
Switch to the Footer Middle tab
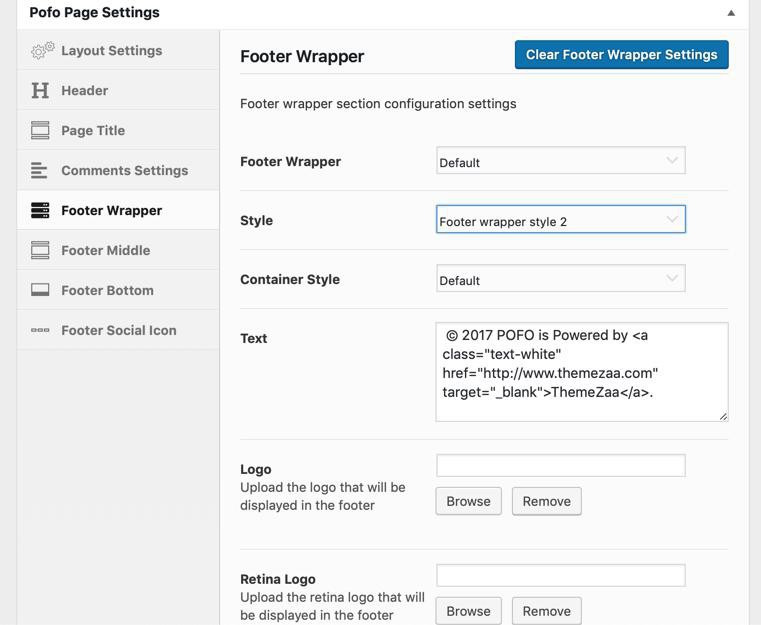click(105, 251)
